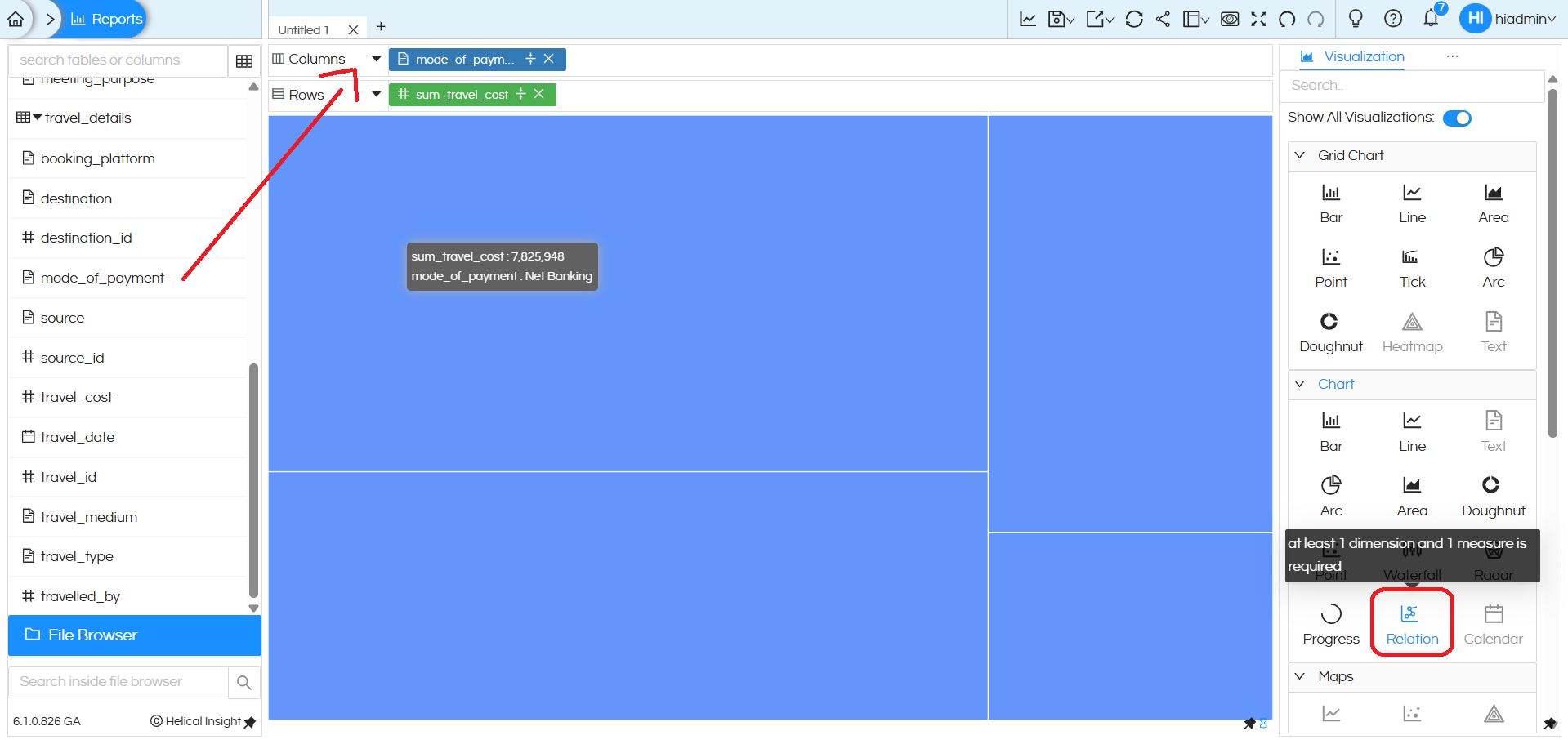Select the Doughnut option under Grid Chart
Viewport: 1568px width, 740px height.
1330,331
